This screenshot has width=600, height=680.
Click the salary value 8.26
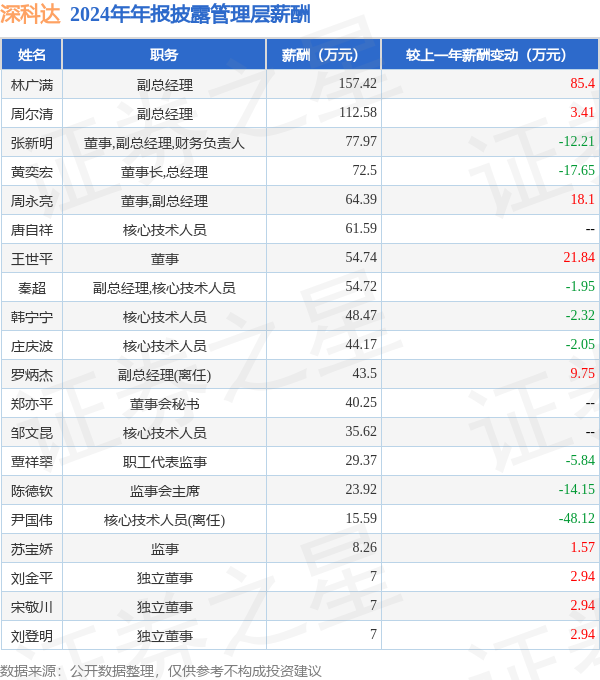tap(365, 547)
